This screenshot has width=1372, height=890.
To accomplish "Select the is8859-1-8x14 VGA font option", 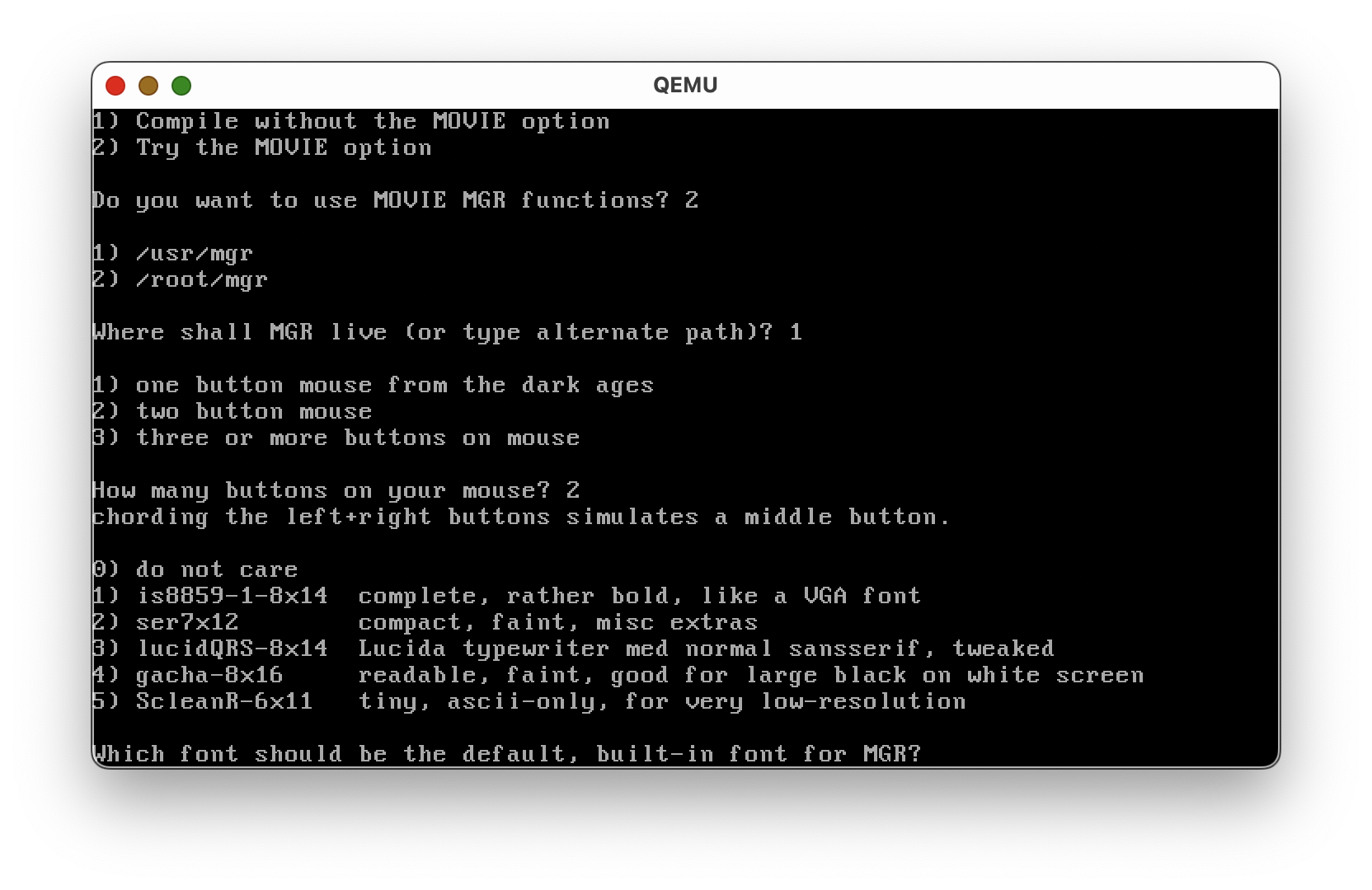I will tap(506, 596).
